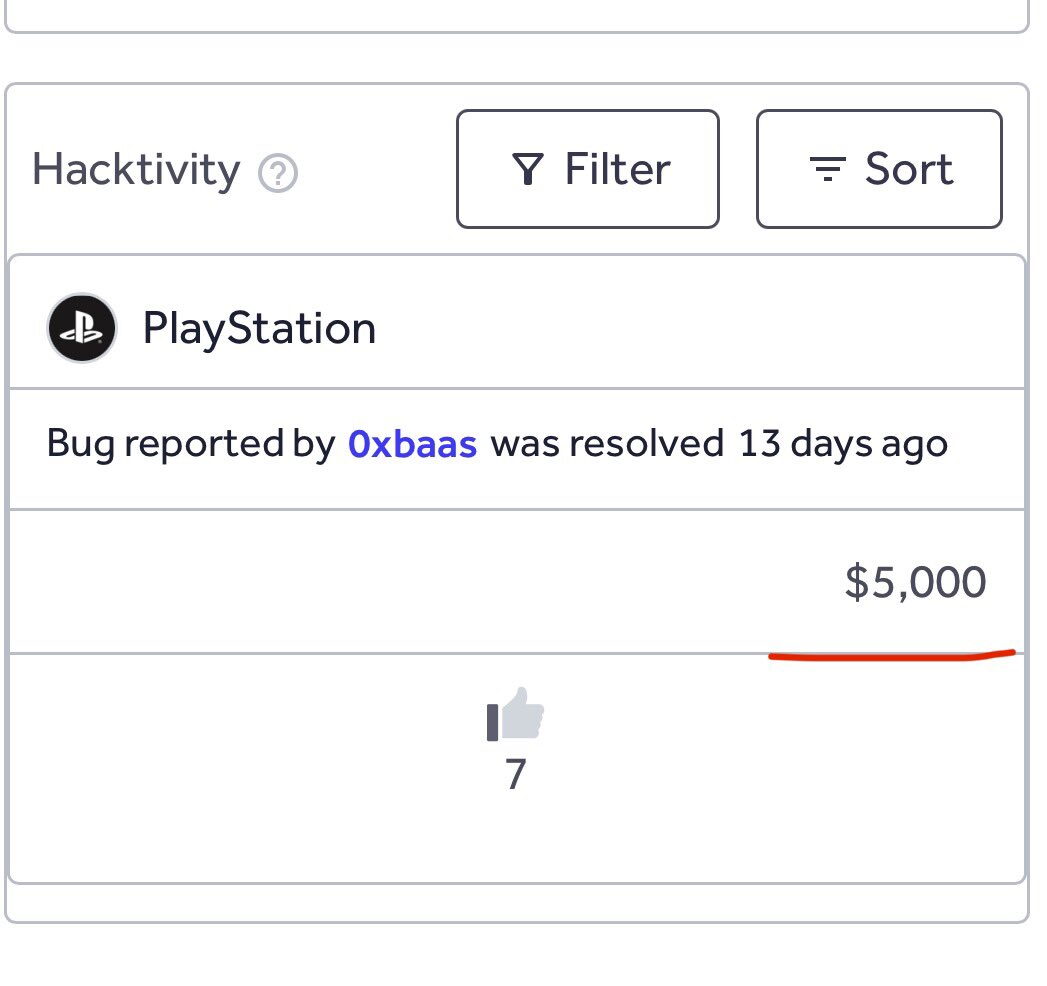Click the Hacktivity help question mark icon

[278, 173]
